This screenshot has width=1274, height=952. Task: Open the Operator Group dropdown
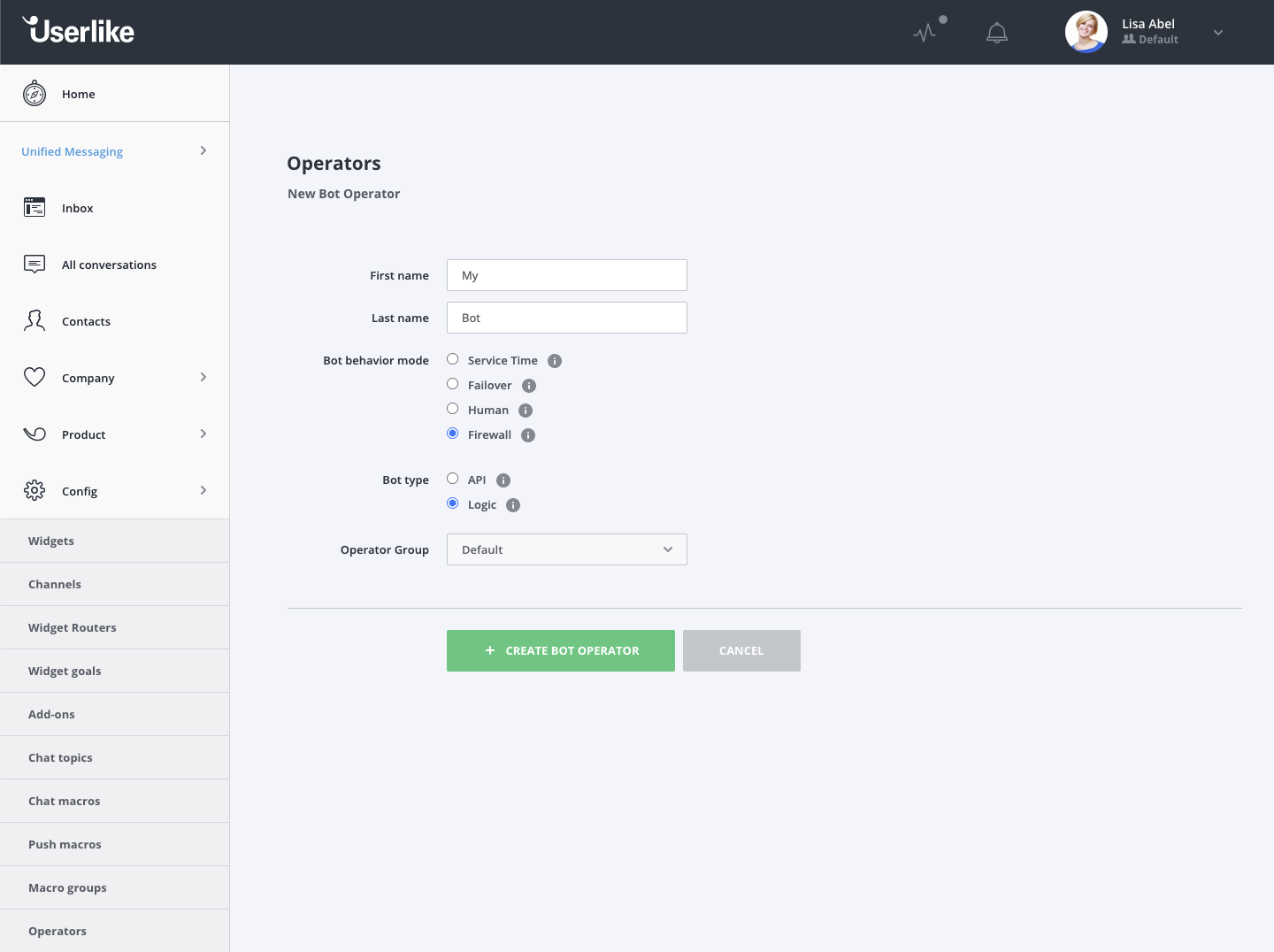coord(566,549)
